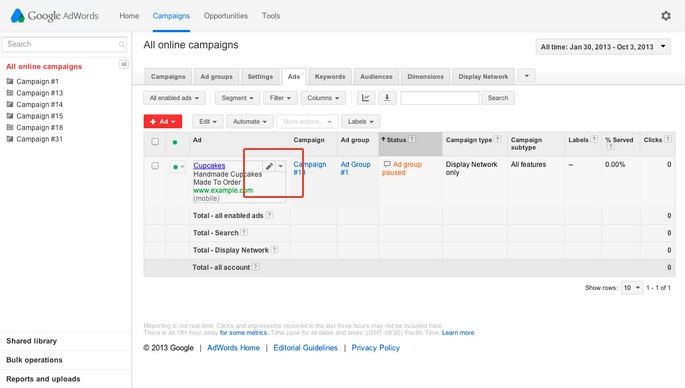This screenshot has height=388, width=685.
Task: Open help for Total - all enabled ads
Action: click(269, 215)
